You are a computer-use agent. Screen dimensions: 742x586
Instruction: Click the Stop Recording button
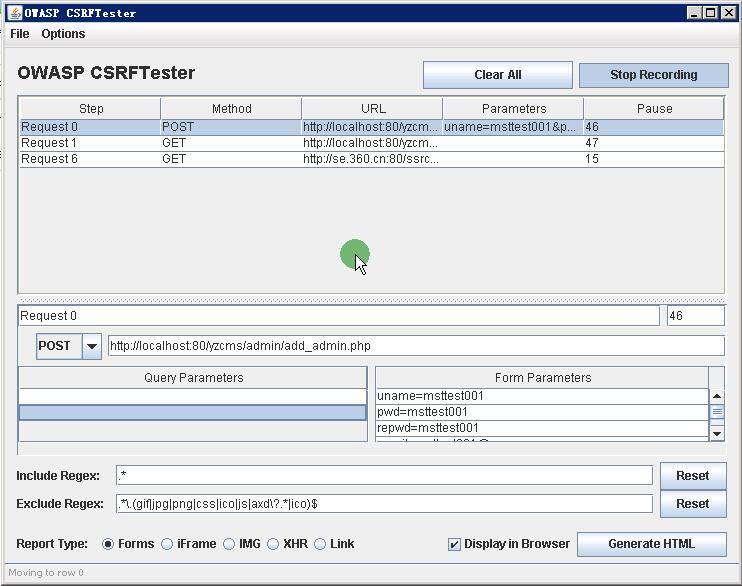tap(654, 75)
